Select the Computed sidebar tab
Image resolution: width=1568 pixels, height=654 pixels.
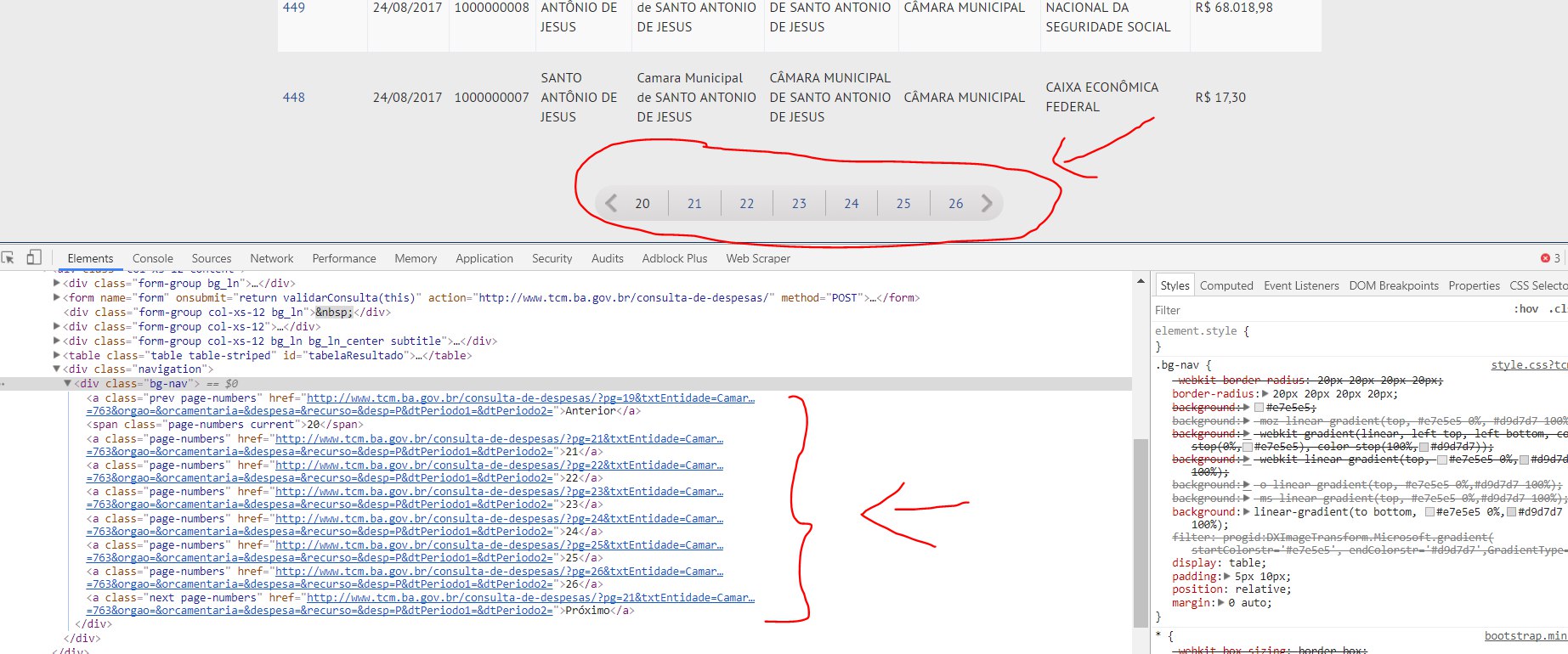pyautogui.click(x=1226, y=285)
